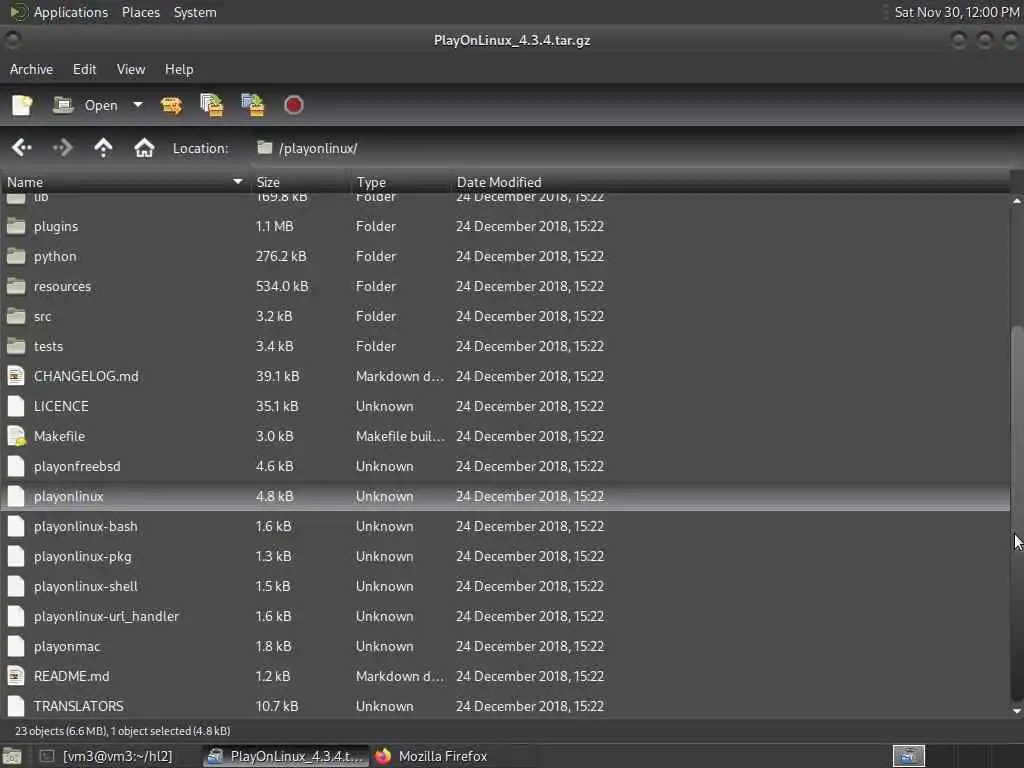Sort by the Name column header

(125, 182)
